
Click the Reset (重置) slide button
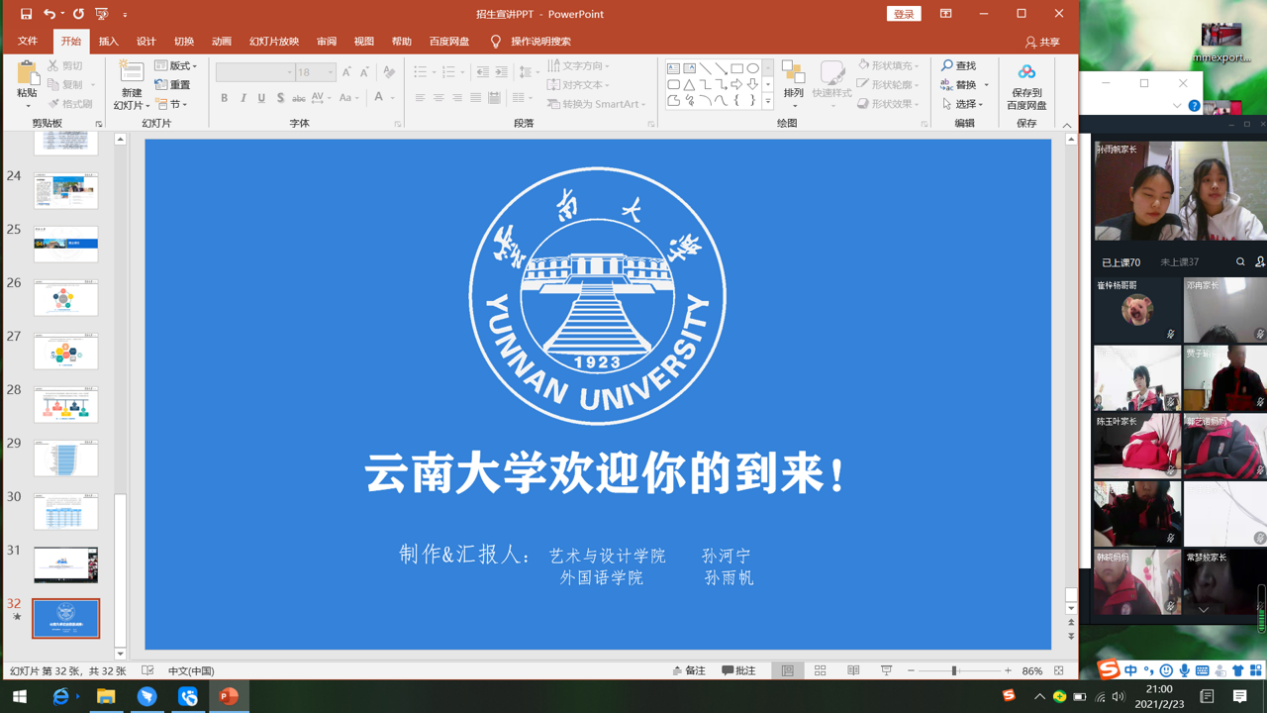point(173,85)
